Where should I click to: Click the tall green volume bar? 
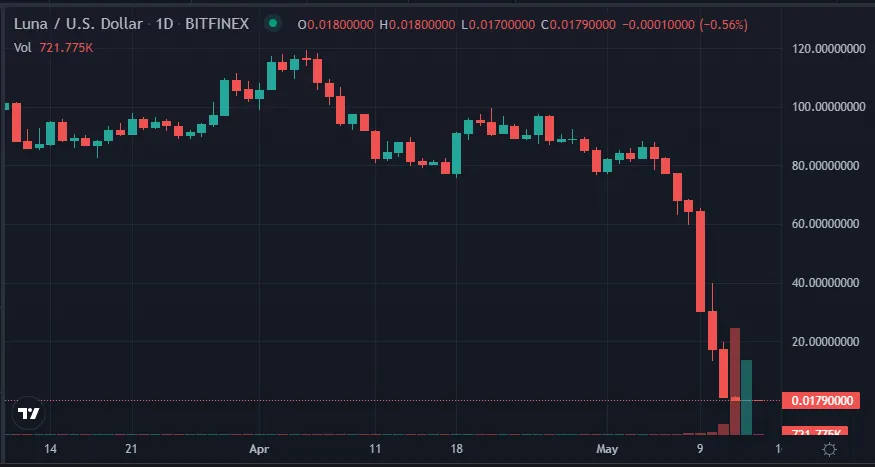(746, 397)
